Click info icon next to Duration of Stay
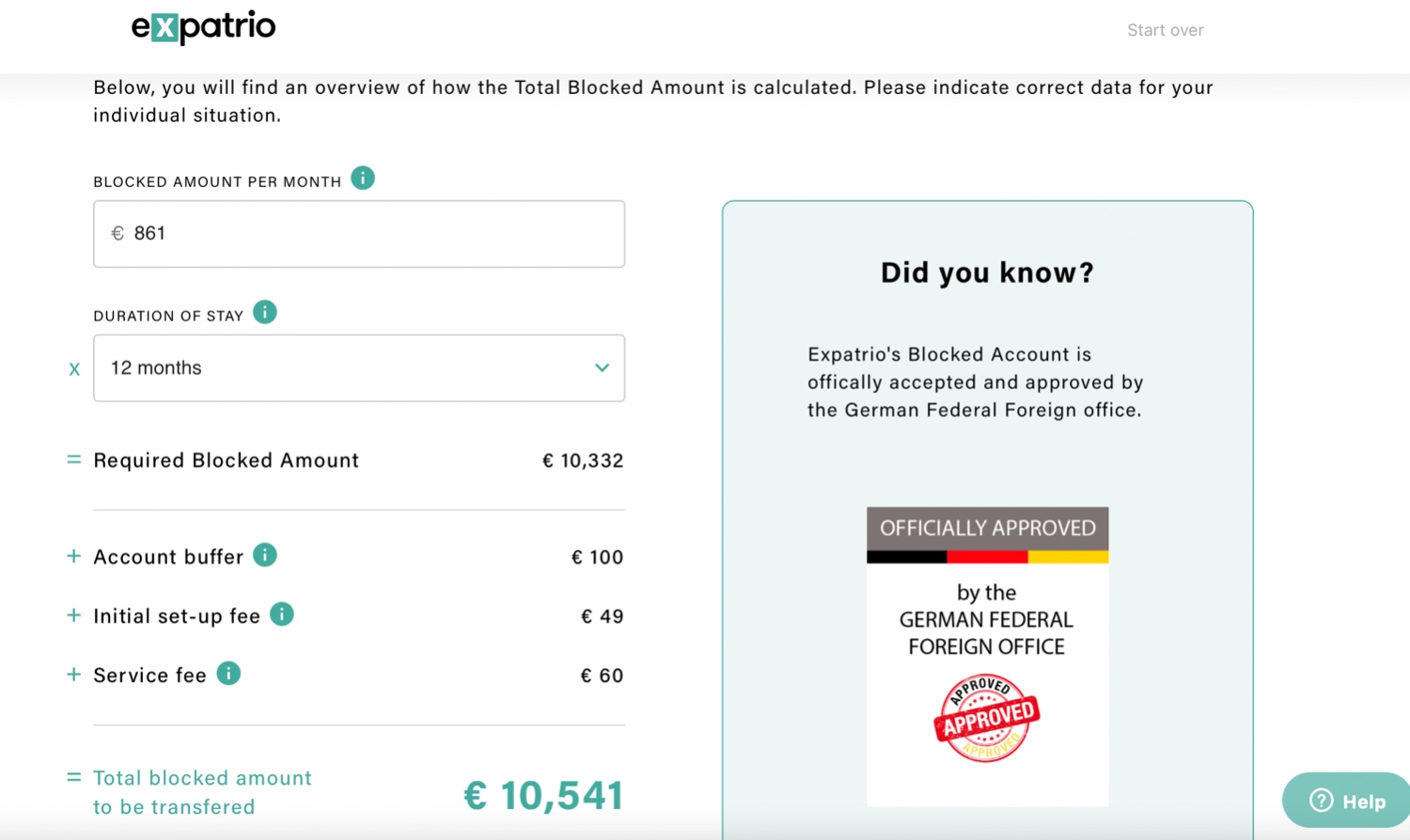The image size is (1410, 840). (265, 312)
